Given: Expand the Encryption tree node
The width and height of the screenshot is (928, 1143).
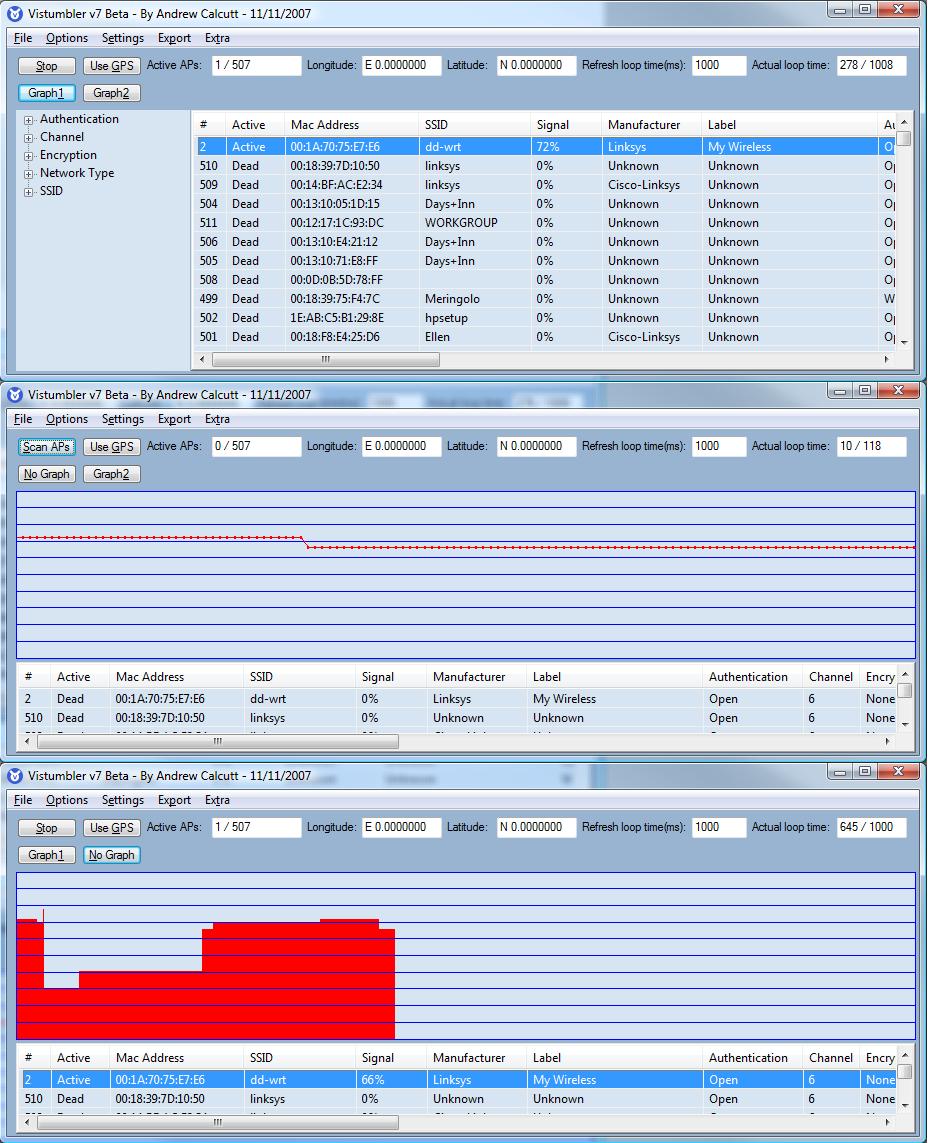Looking at the screenshot, I should (28, 156).
